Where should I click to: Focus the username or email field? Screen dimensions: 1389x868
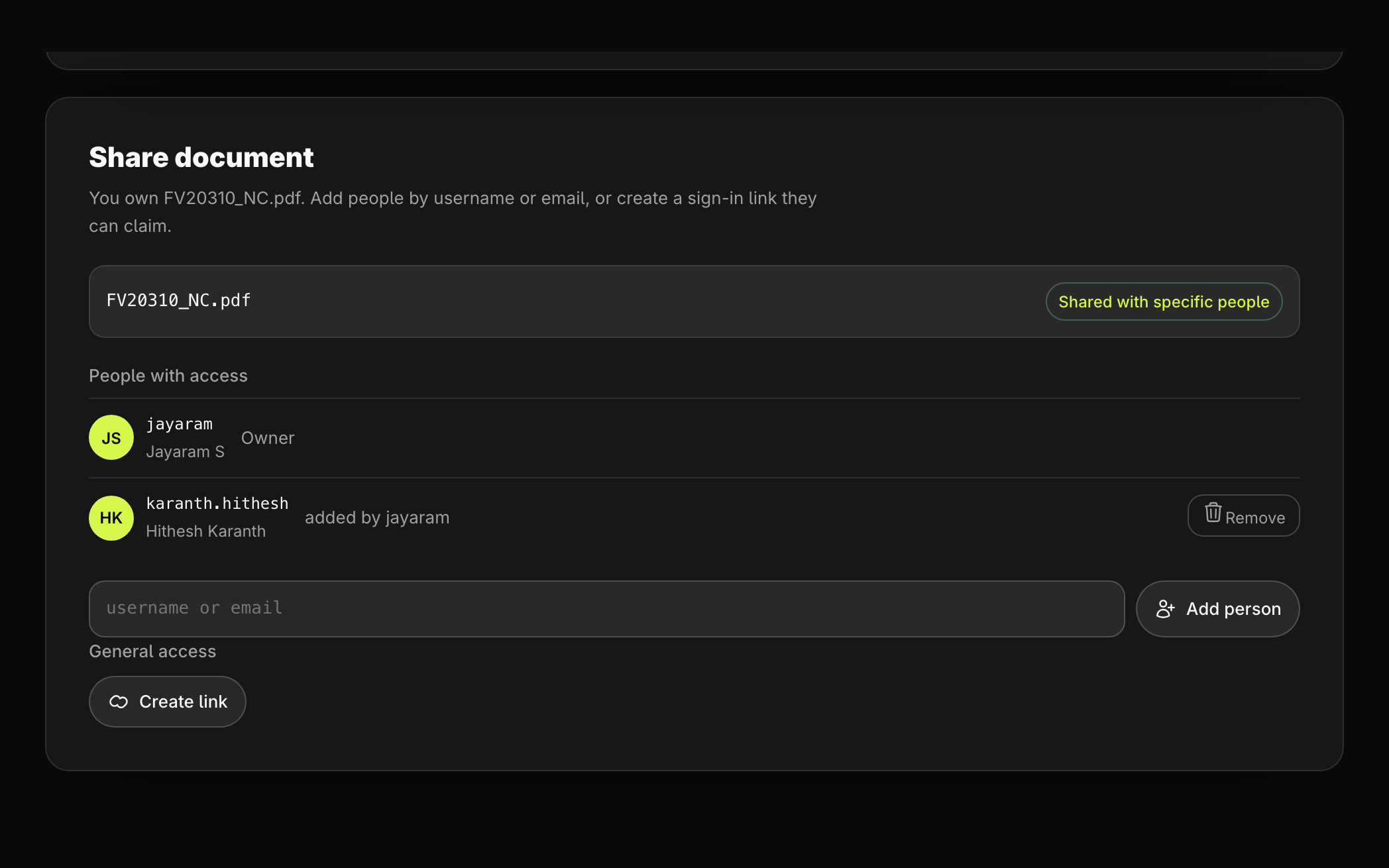click(x=606, y=609)
